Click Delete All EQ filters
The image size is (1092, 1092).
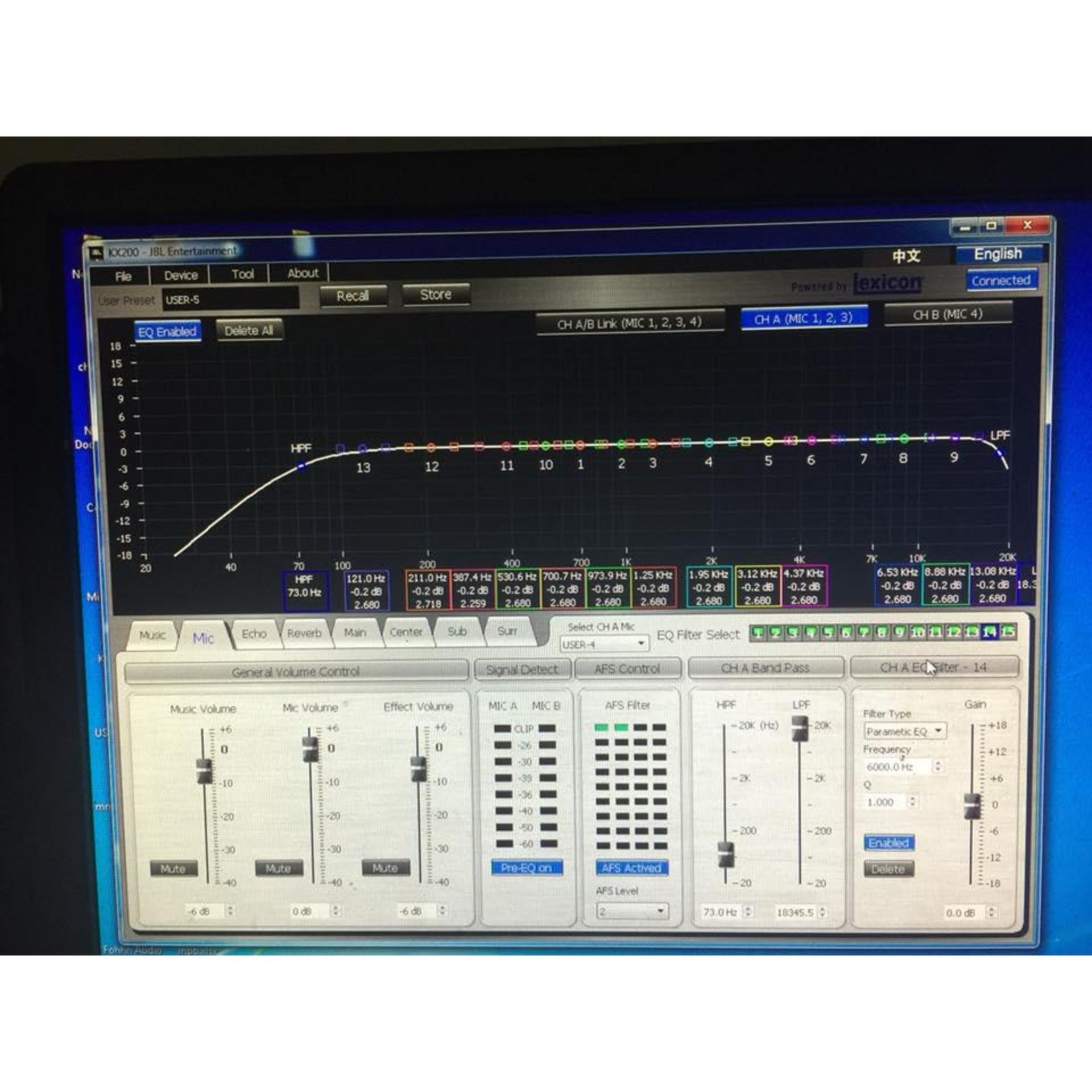point(249,330)
